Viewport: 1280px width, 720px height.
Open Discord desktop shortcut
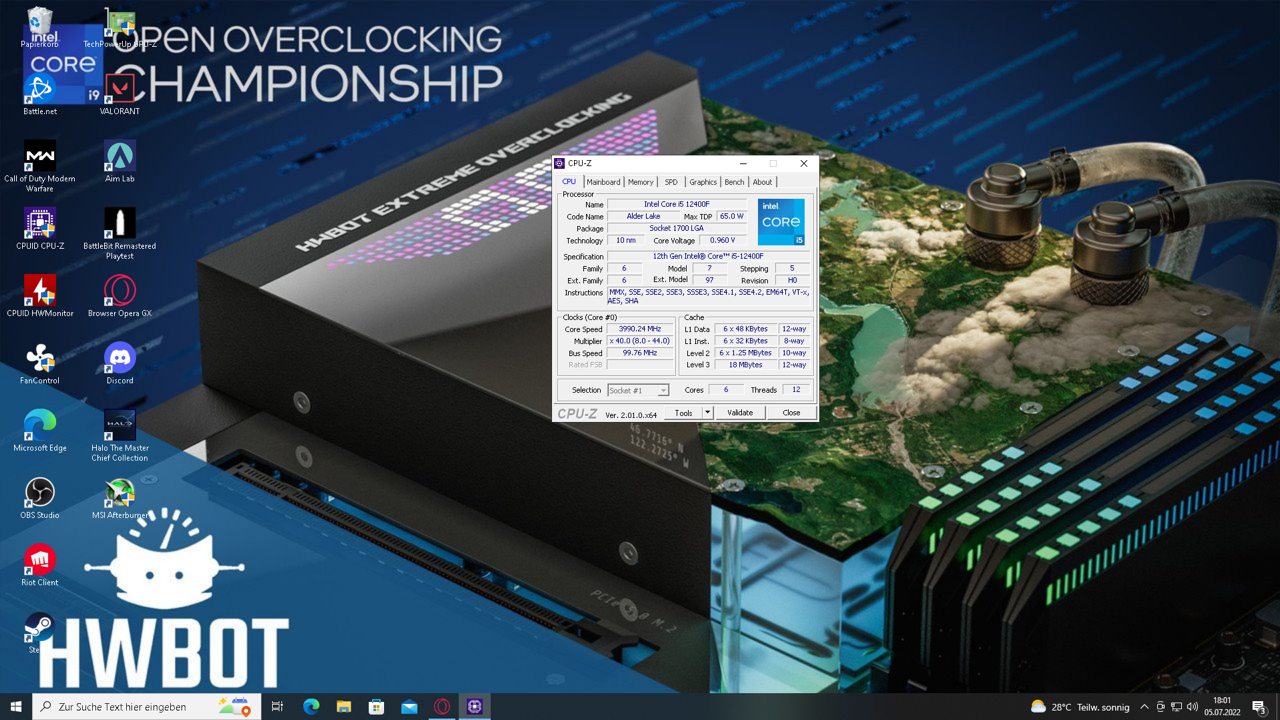coord(120,364)
